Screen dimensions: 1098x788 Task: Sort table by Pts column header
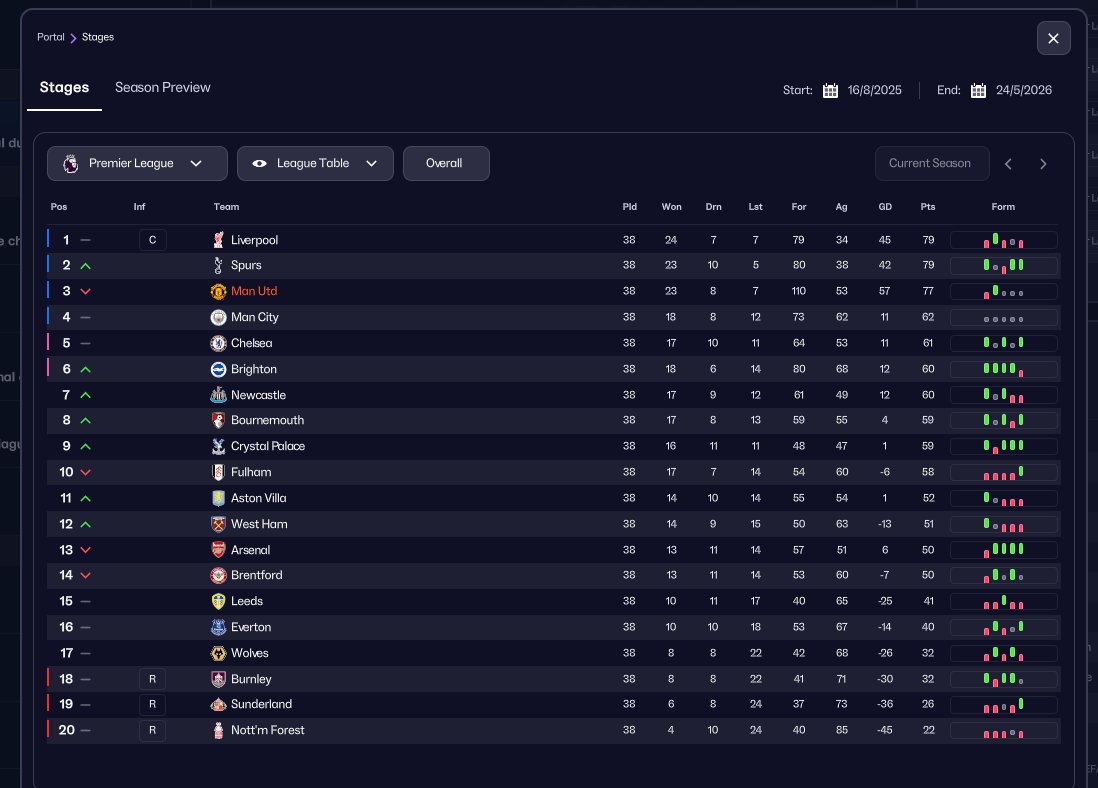928,207
